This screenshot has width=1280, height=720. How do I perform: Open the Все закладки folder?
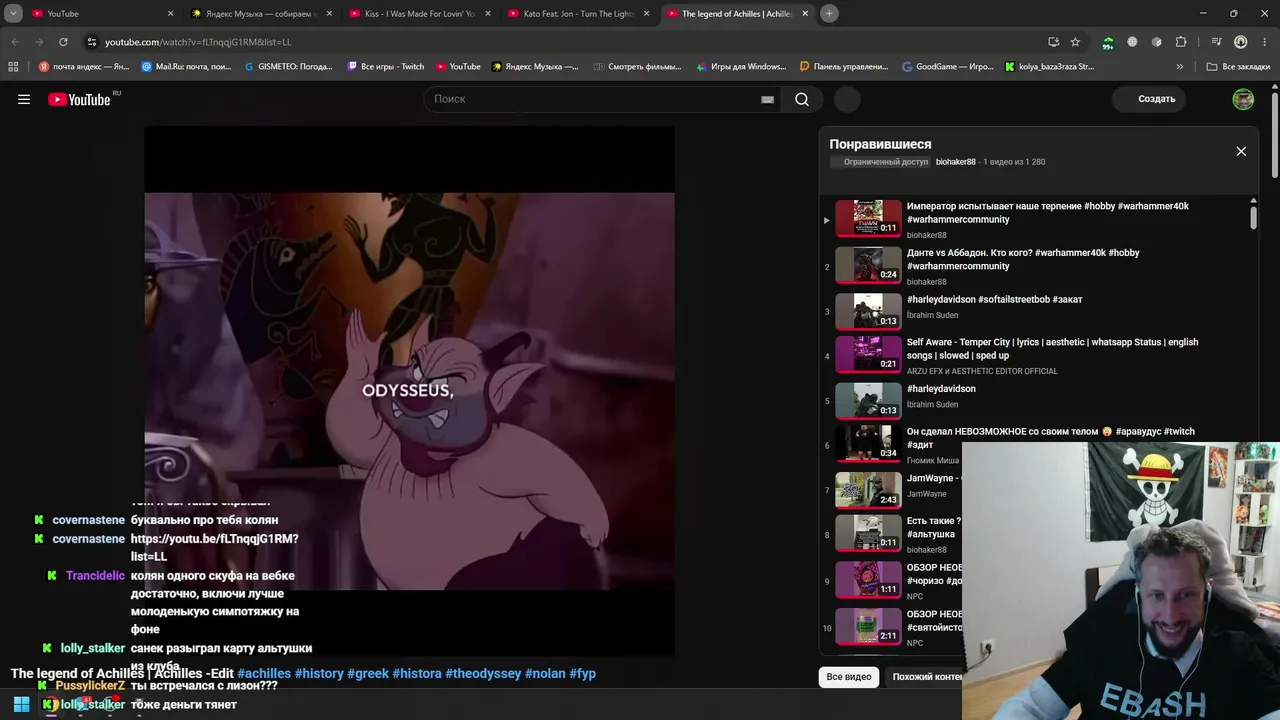tap(1238, 67)
